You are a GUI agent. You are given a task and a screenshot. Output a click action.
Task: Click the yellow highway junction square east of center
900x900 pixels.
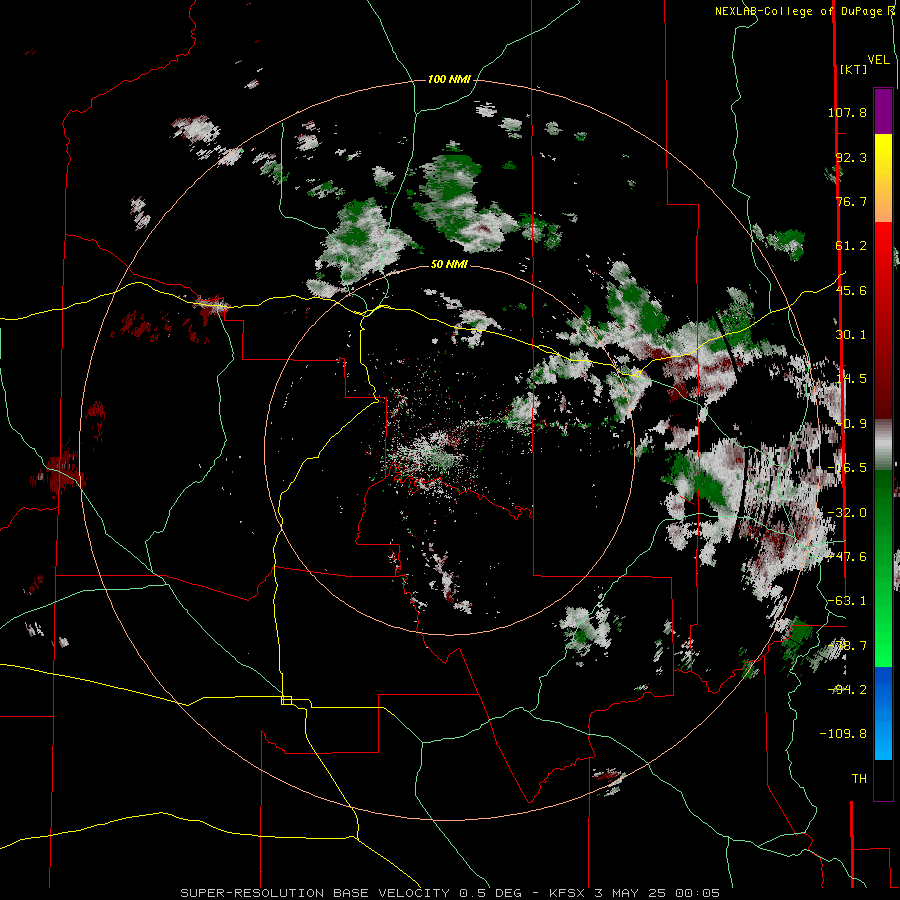point(636,373)
